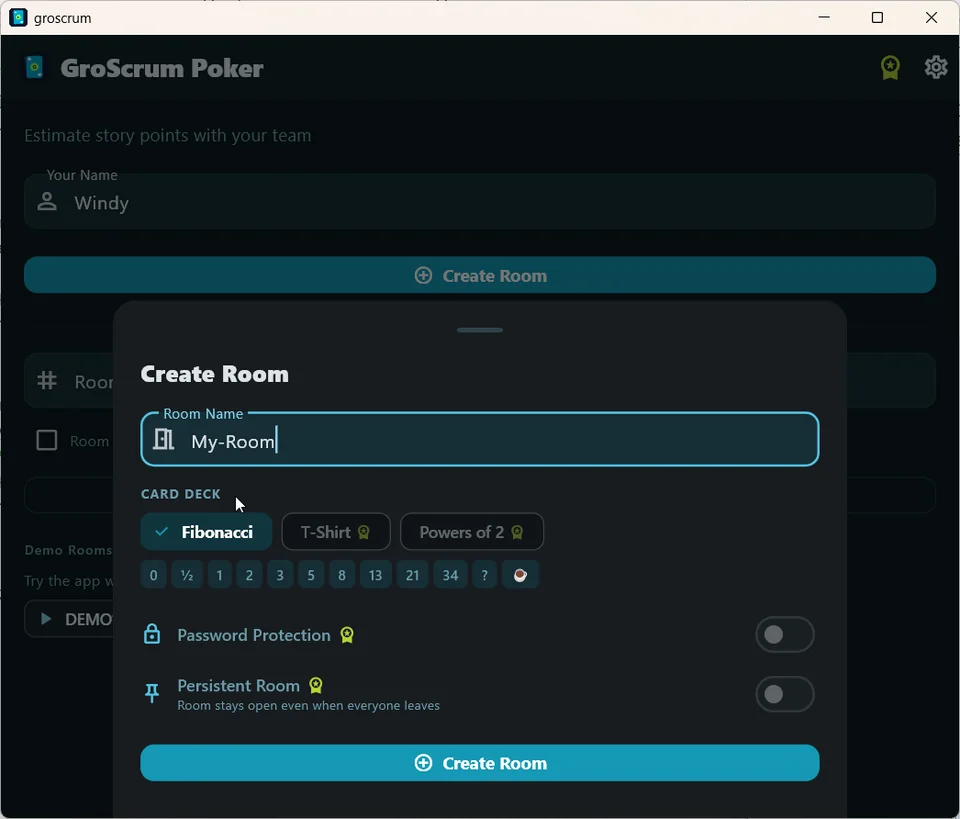Check the Room checkbox behind the dialog

pyautogui.click(x=47, y=440)
